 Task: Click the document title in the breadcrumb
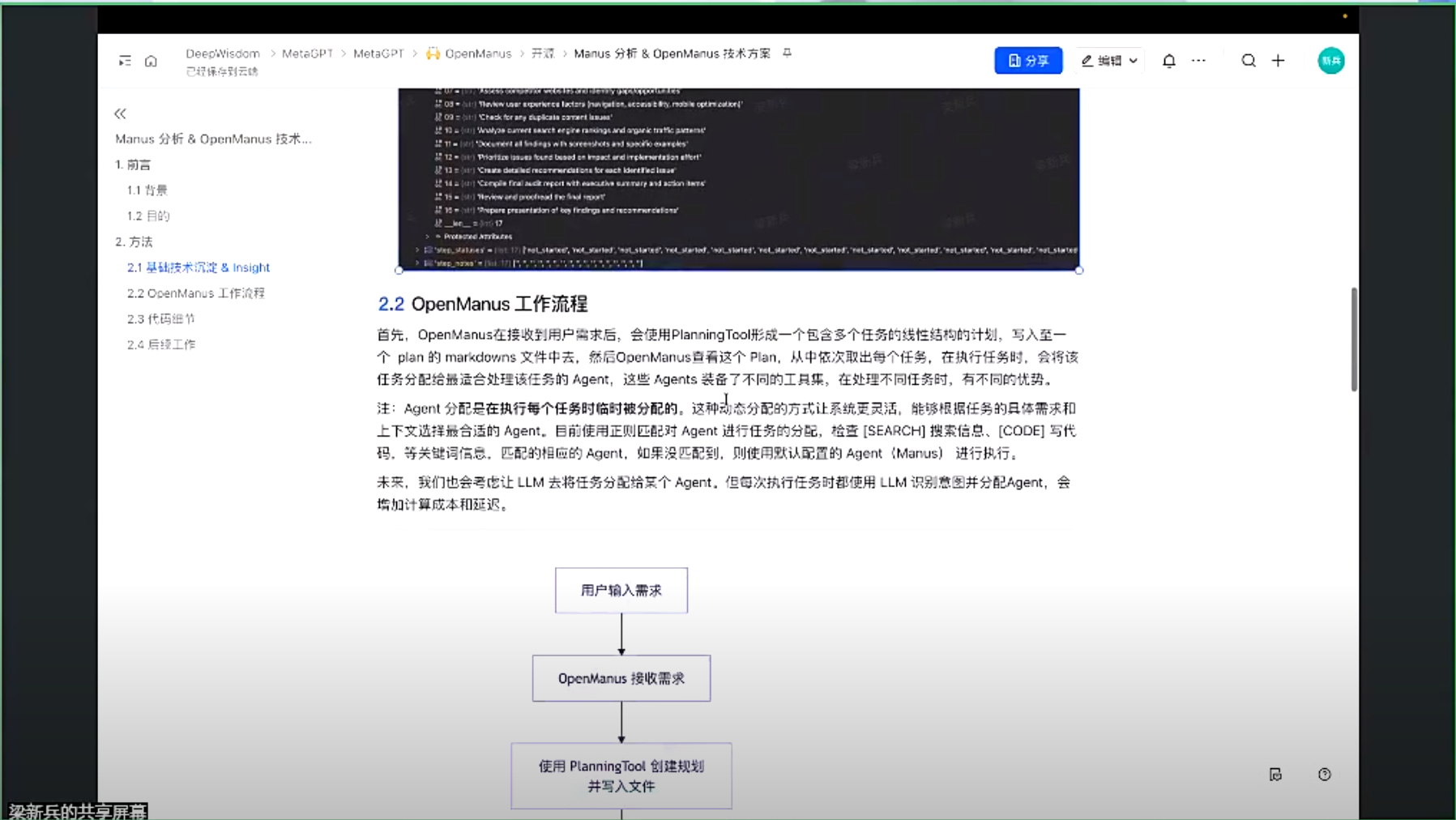tap(672, 53)
